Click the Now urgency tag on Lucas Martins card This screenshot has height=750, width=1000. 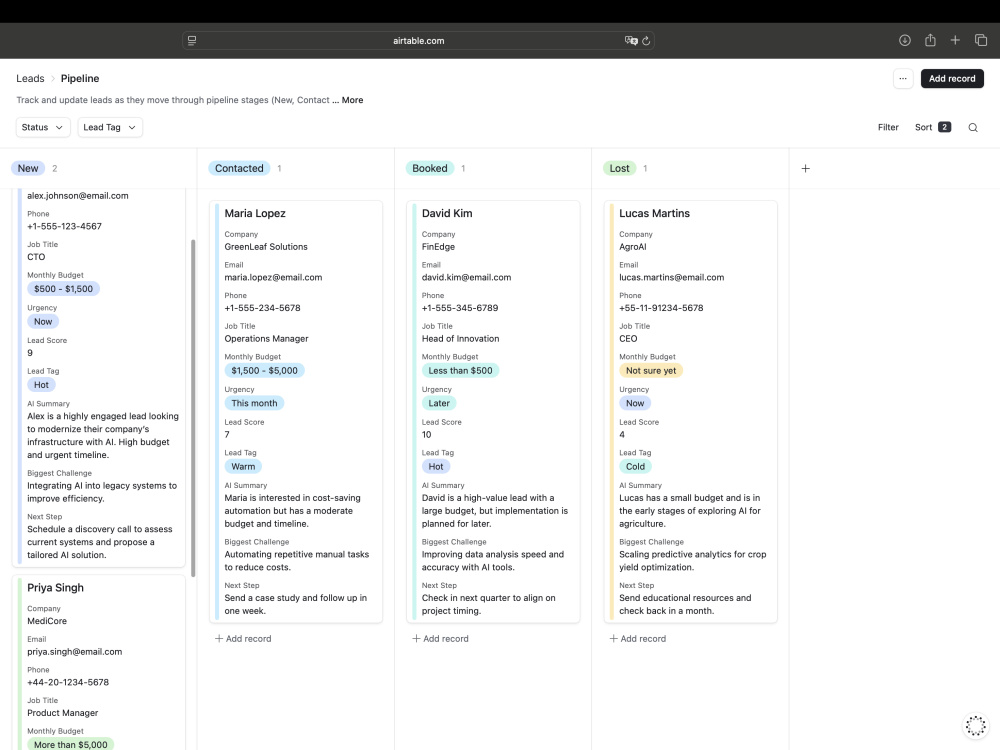click(635, 403)
